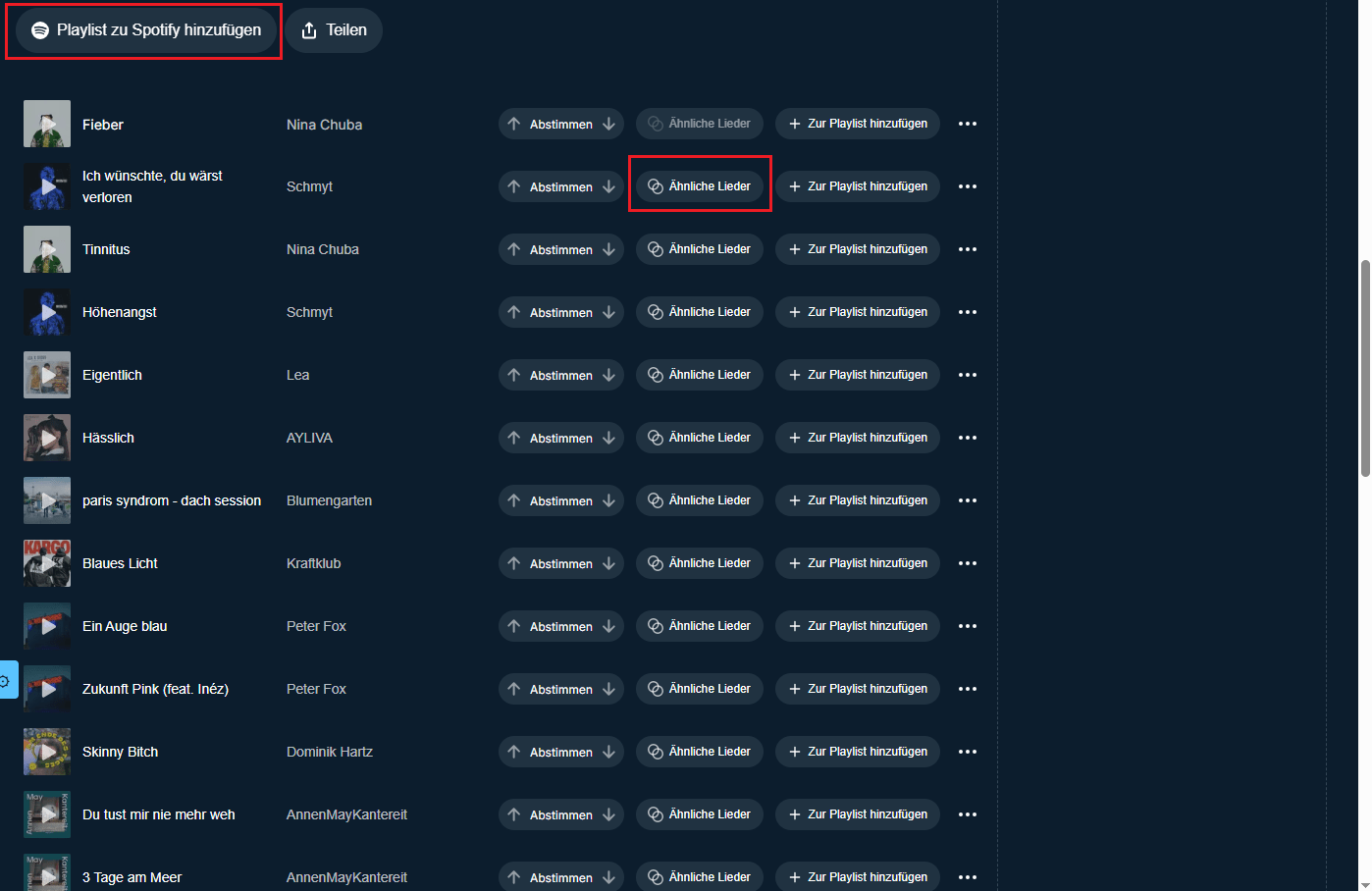1372x891 pixels.
Task: Upvote 3 Tage am Meer
Action: [x=513, y=876]
